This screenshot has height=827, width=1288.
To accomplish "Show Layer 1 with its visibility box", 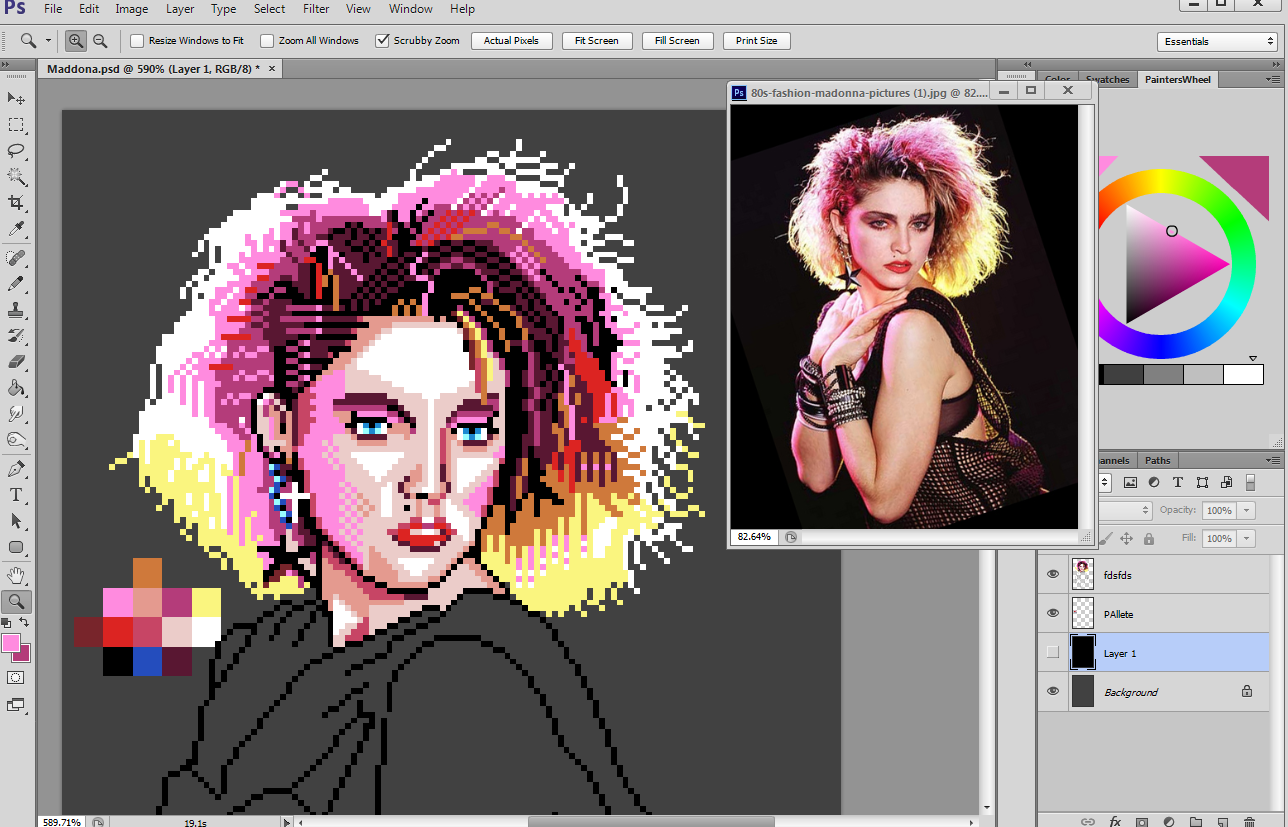I will [1052, 653].
